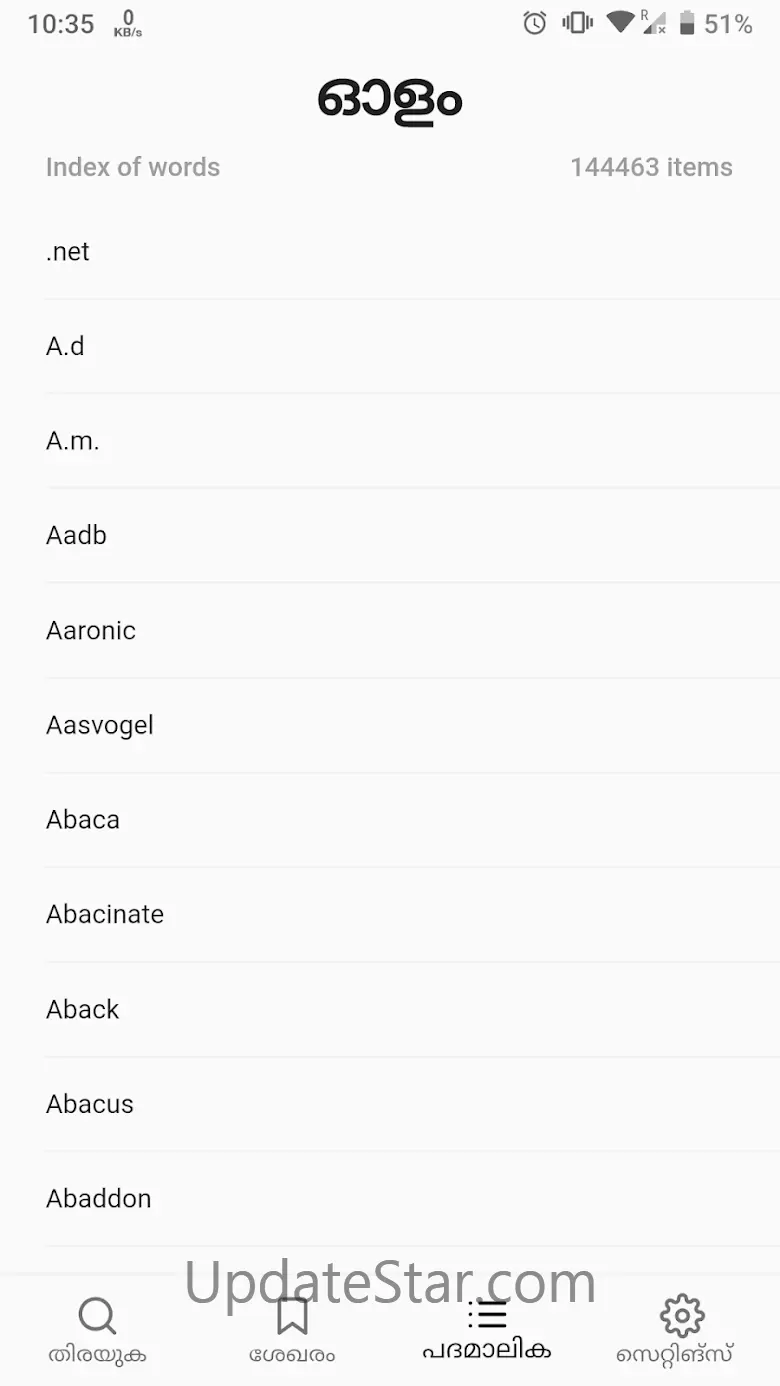
Task: Tap the alarm clock status icon
Action: 535,23
